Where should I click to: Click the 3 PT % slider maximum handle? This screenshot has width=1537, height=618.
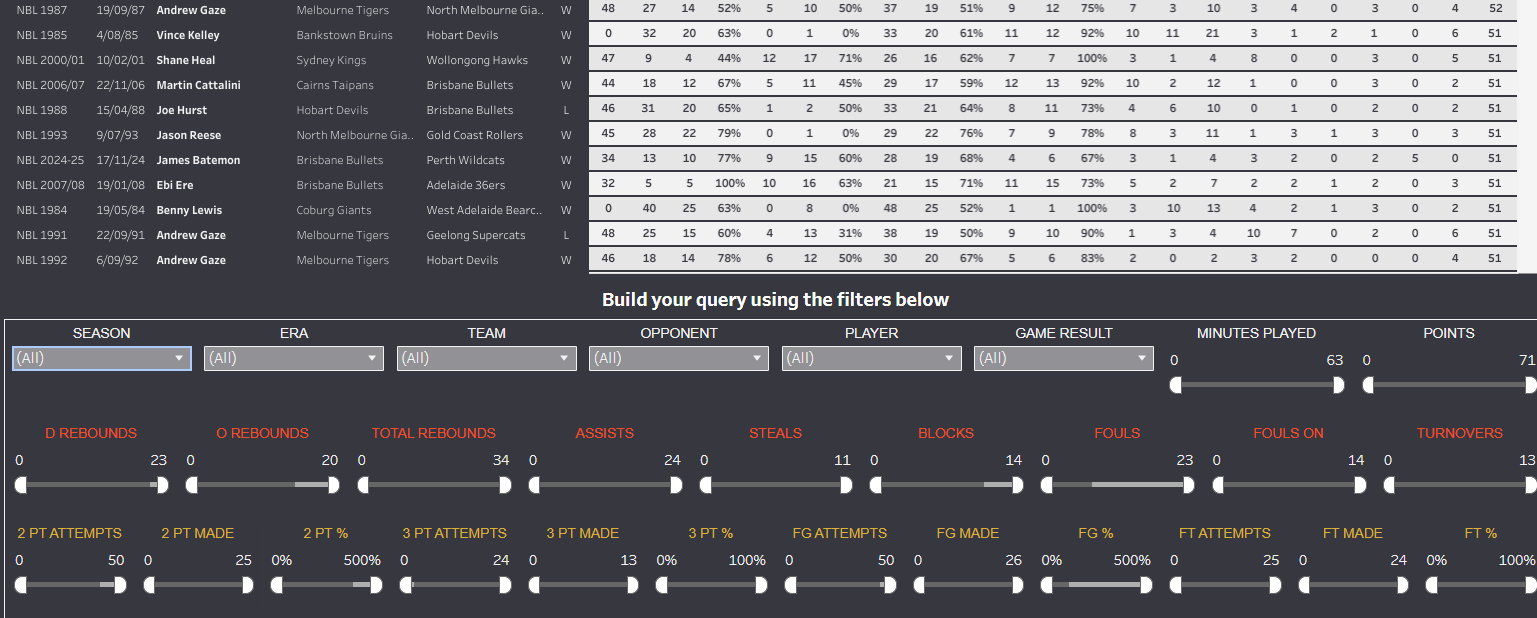coord(761,585)
